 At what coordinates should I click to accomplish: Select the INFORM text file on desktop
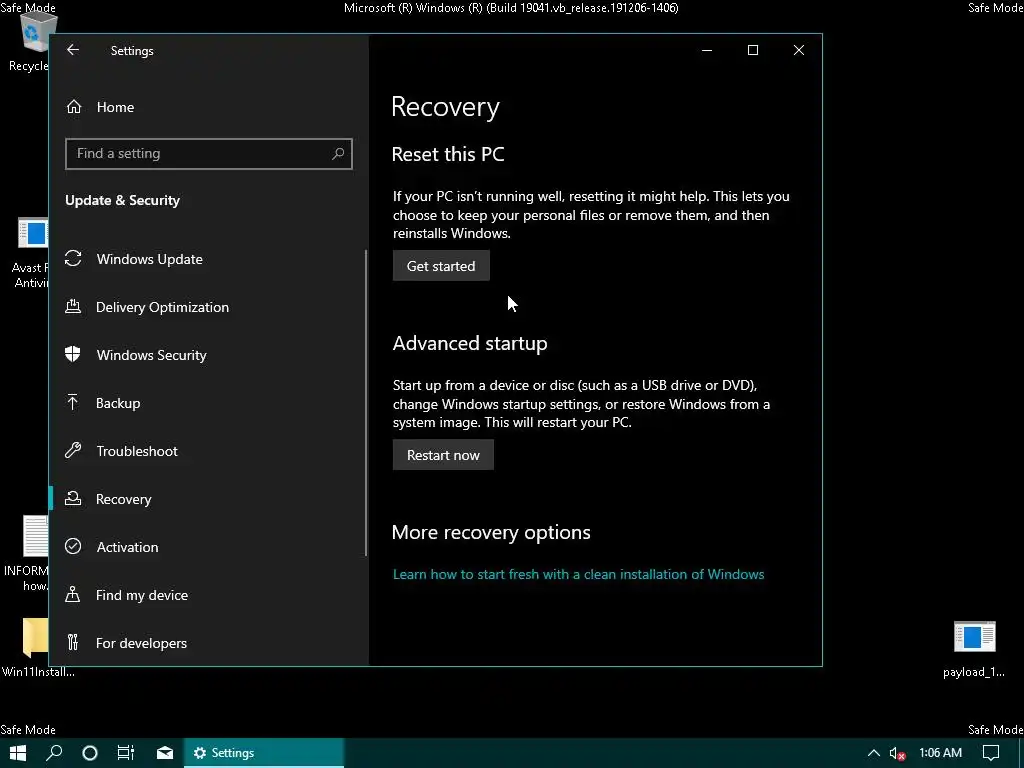[x=27, y=554]
